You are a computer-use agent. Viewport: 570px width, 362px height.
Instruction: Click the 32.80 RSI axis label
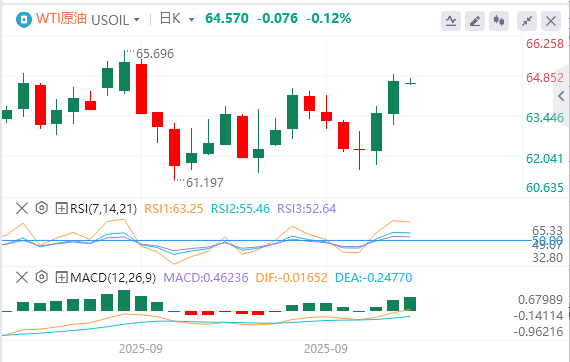pos(547,258)
